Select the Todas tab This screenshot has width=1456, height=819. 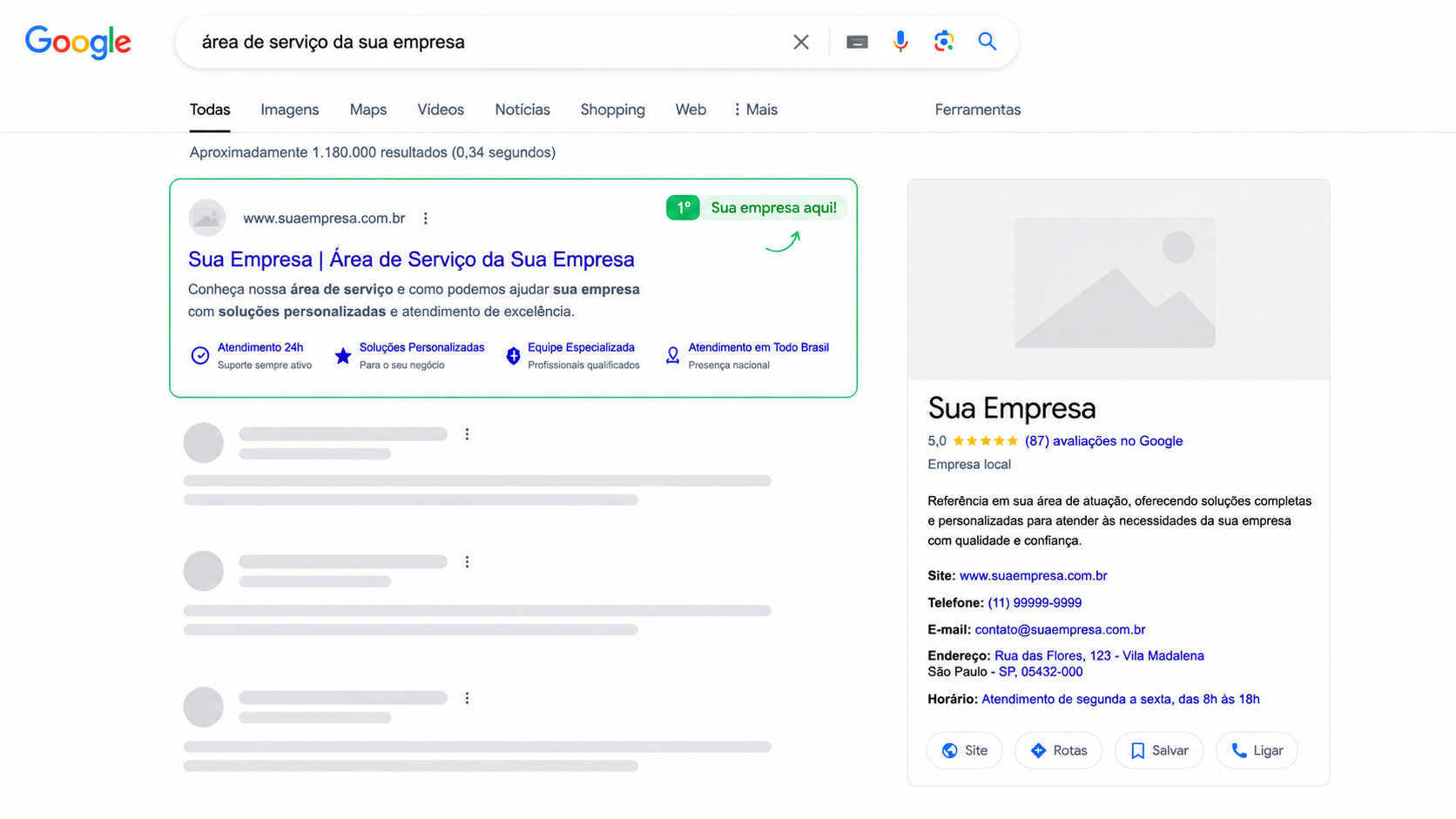pyautogui.click(x=210, y=110)
